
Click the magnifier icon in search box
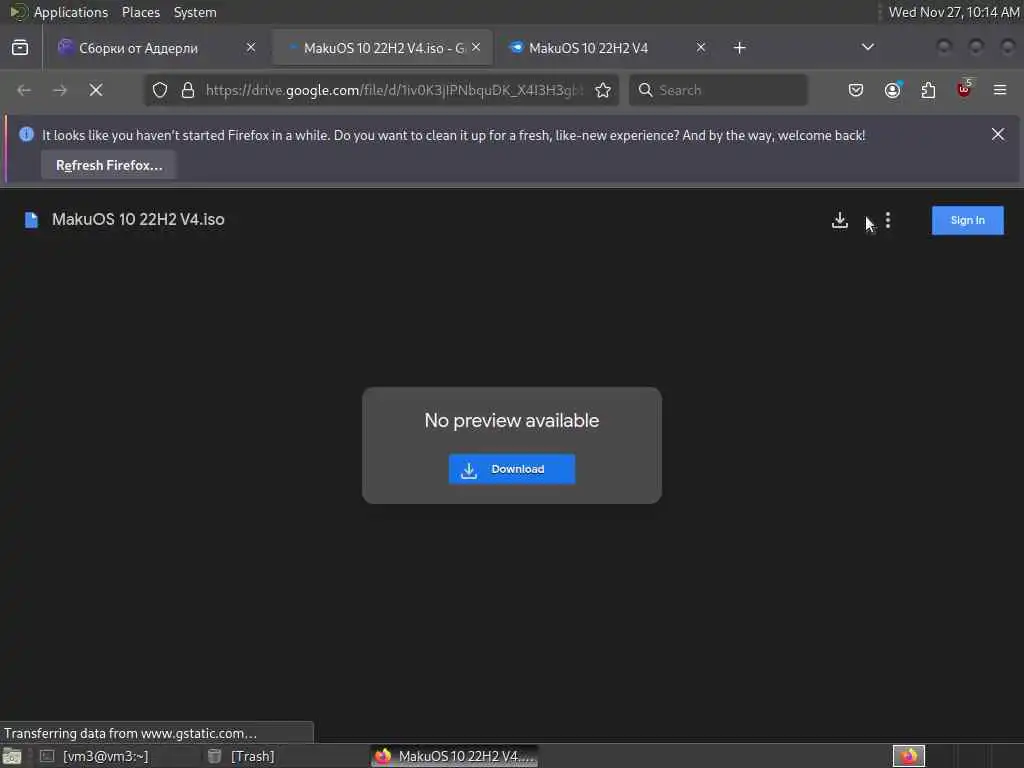point(645,90)
